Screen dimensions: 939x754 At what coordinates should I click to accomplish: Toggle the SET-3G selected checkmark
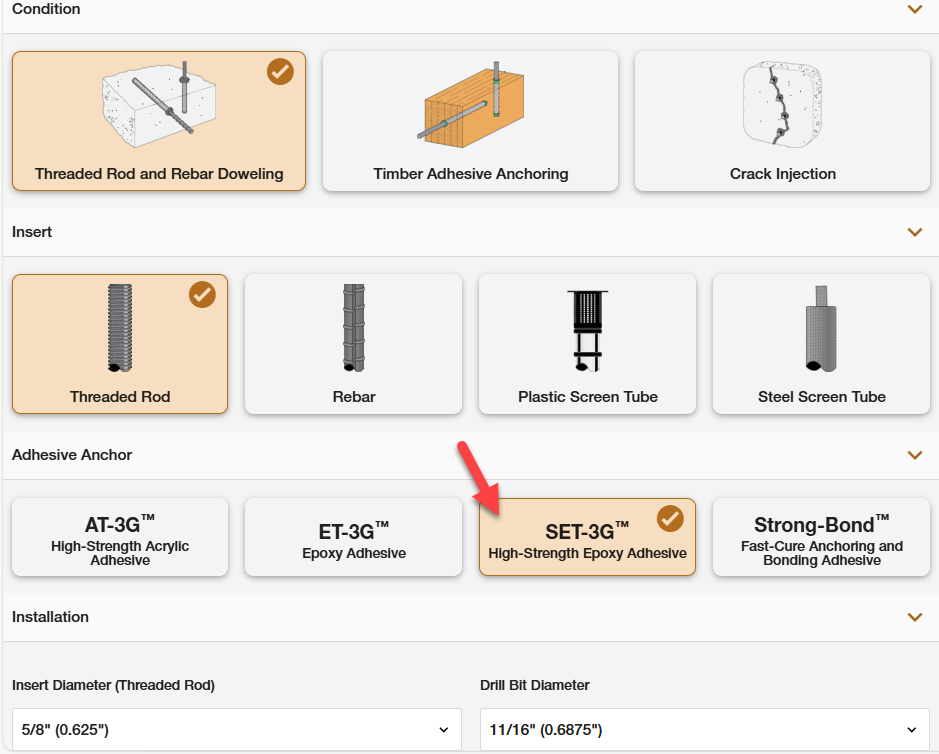coord(670,518)
